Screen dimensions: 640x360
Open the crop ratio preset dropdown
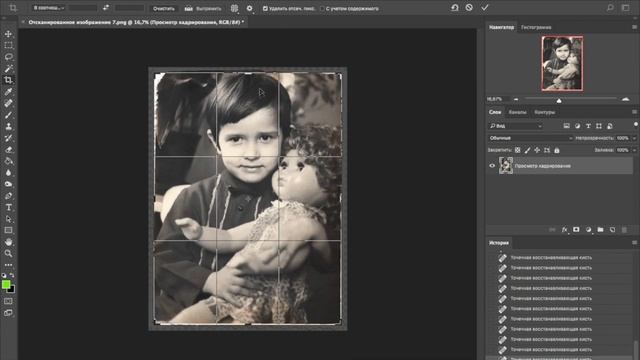[x=49, y=8]
